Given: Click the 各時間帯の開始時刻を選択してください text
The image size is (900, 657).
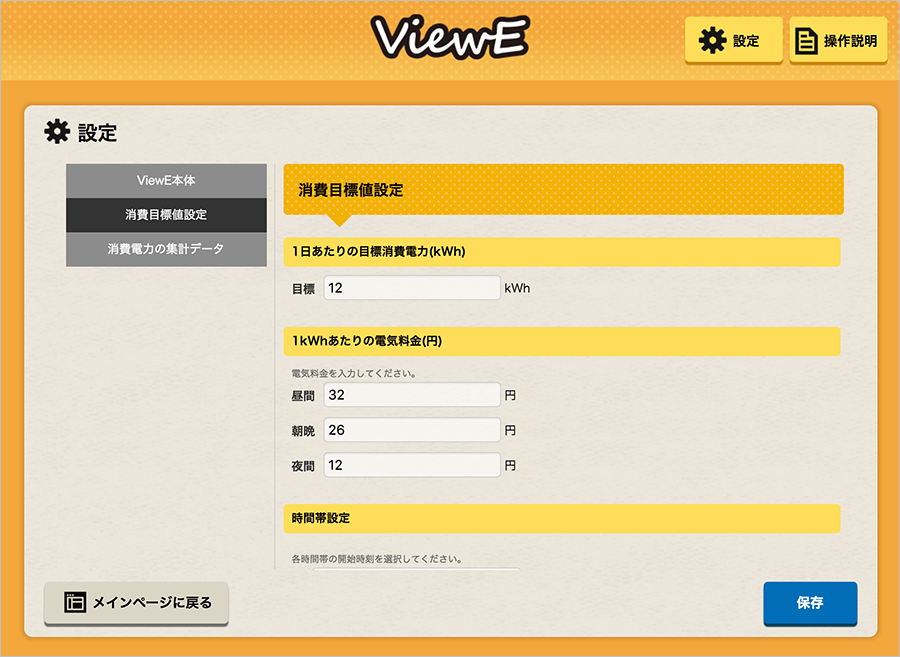Looking at the screenshot, I should coord(377,559).
